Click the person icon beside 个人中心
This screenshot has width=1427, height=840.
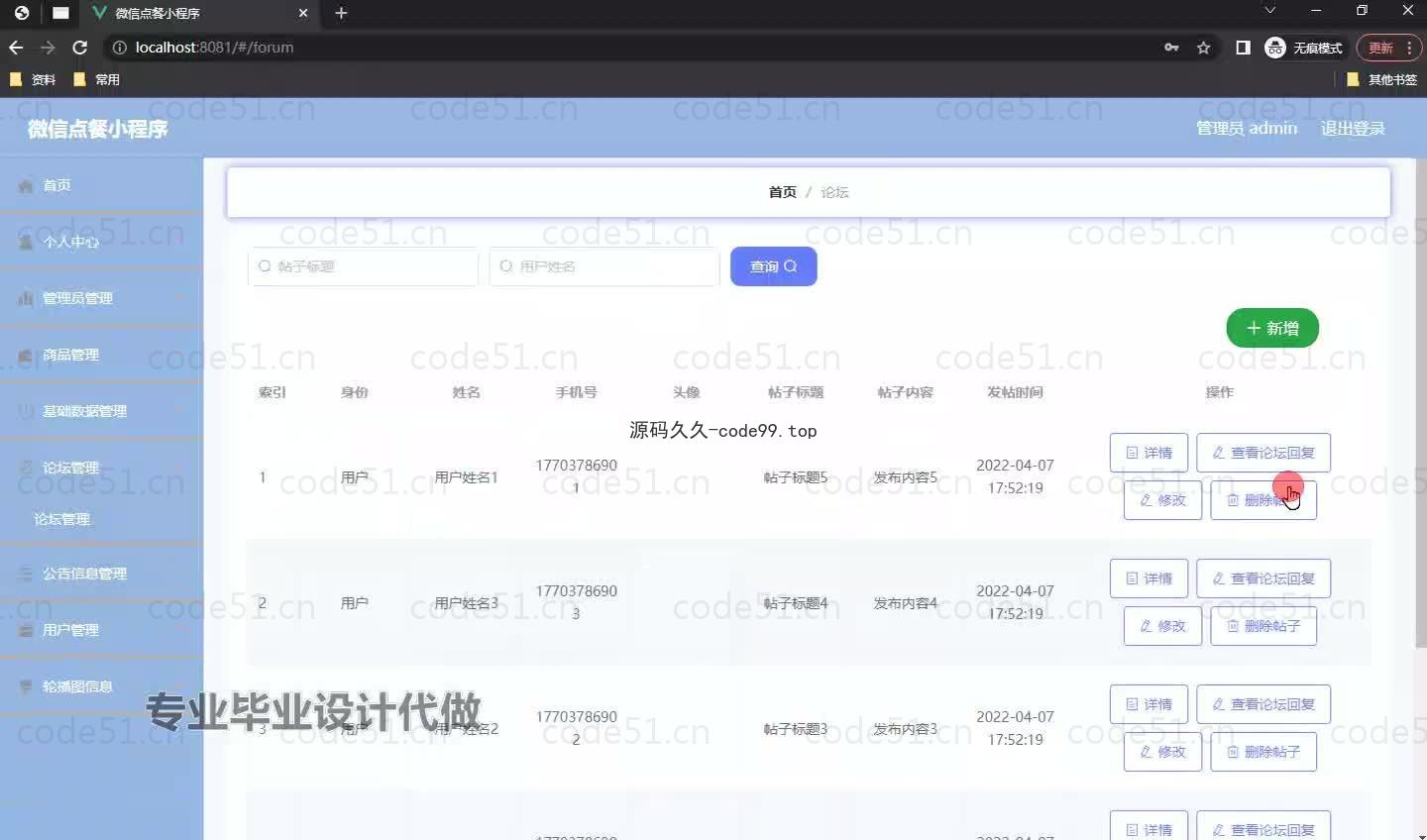click(x=26, y=242)
